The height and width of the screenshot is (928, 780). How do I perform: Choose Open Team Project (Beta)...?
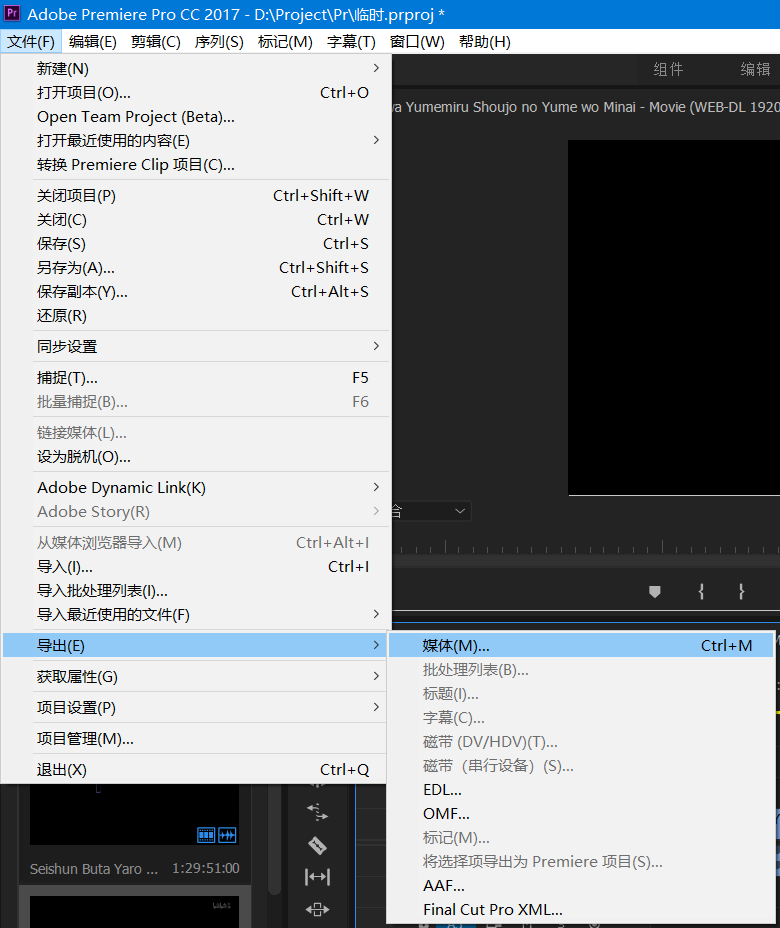pyautogui.click(x=195, y=117)
